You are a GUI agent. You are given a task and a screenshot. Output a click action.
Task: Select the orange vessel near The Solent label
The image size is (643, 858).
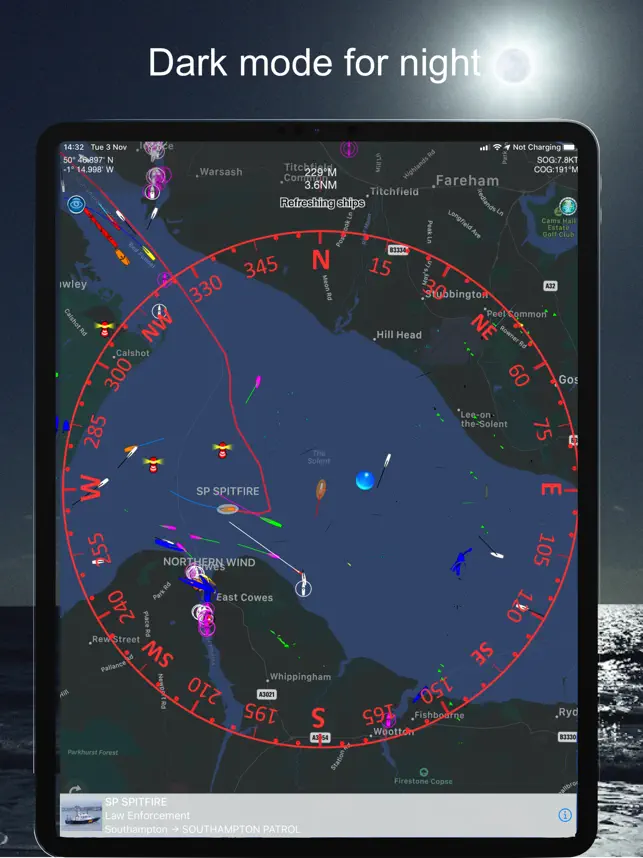[x=321, y=490]
